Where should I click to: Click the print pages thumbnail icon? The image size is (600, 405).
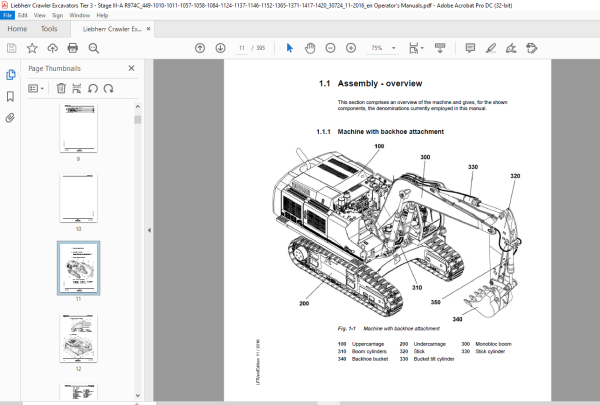77,88
